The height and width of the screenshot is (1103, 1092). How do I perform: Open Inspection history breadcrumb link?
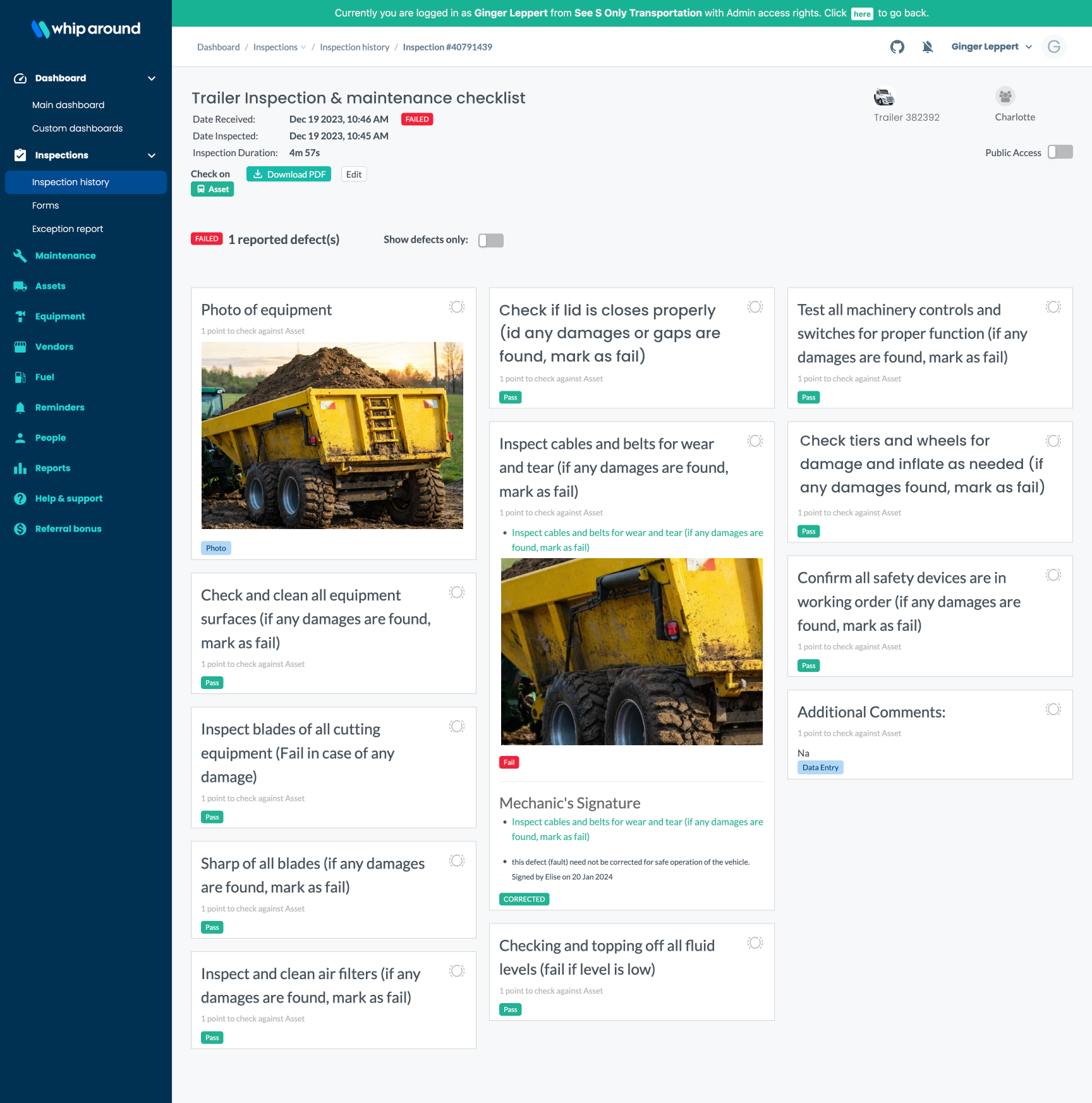pyautogui.click(x=355, y=47)
